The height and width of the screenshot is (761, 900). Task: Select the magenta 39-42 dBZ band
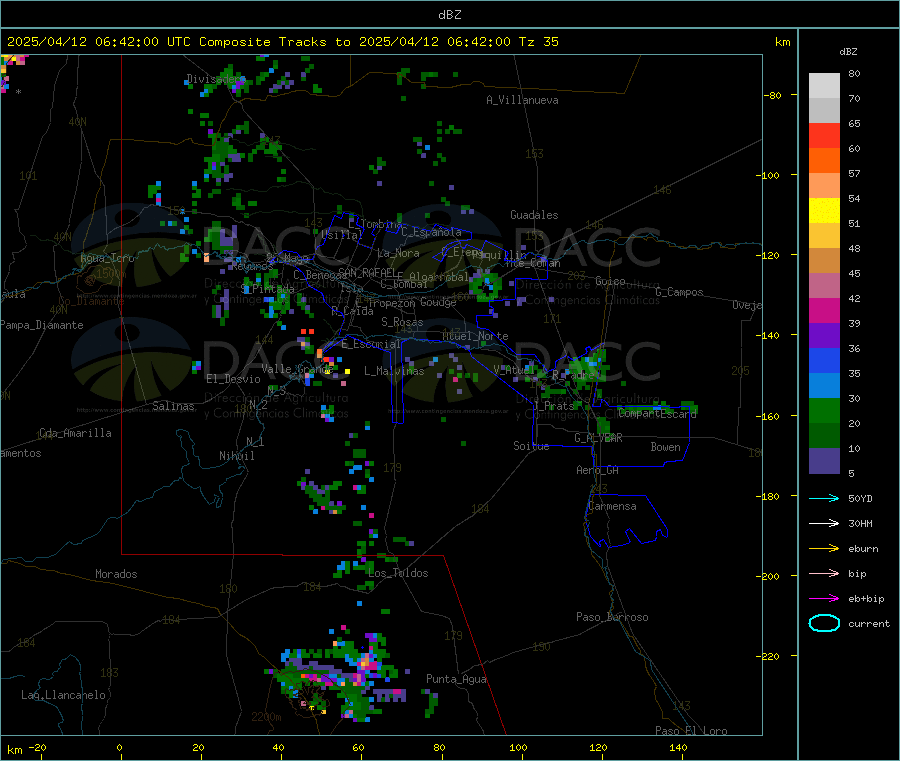point(824,310)
